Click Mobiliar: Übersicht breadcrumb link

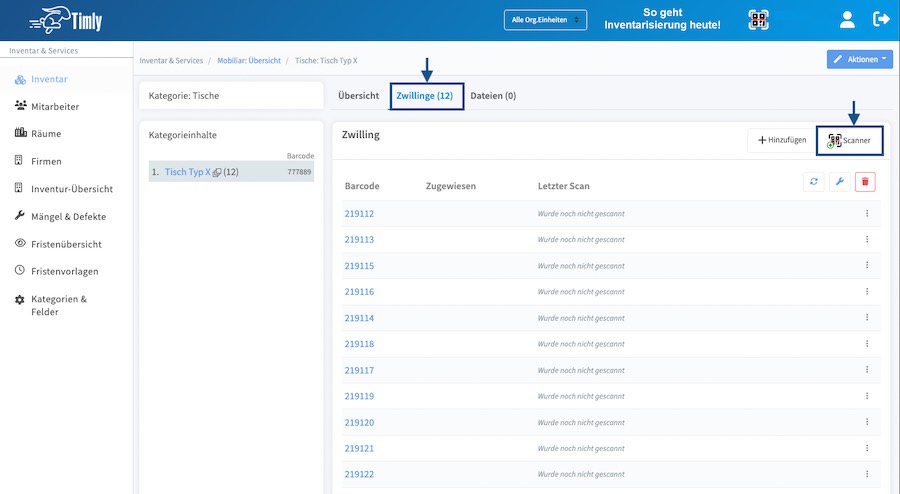tap(249, 61)
